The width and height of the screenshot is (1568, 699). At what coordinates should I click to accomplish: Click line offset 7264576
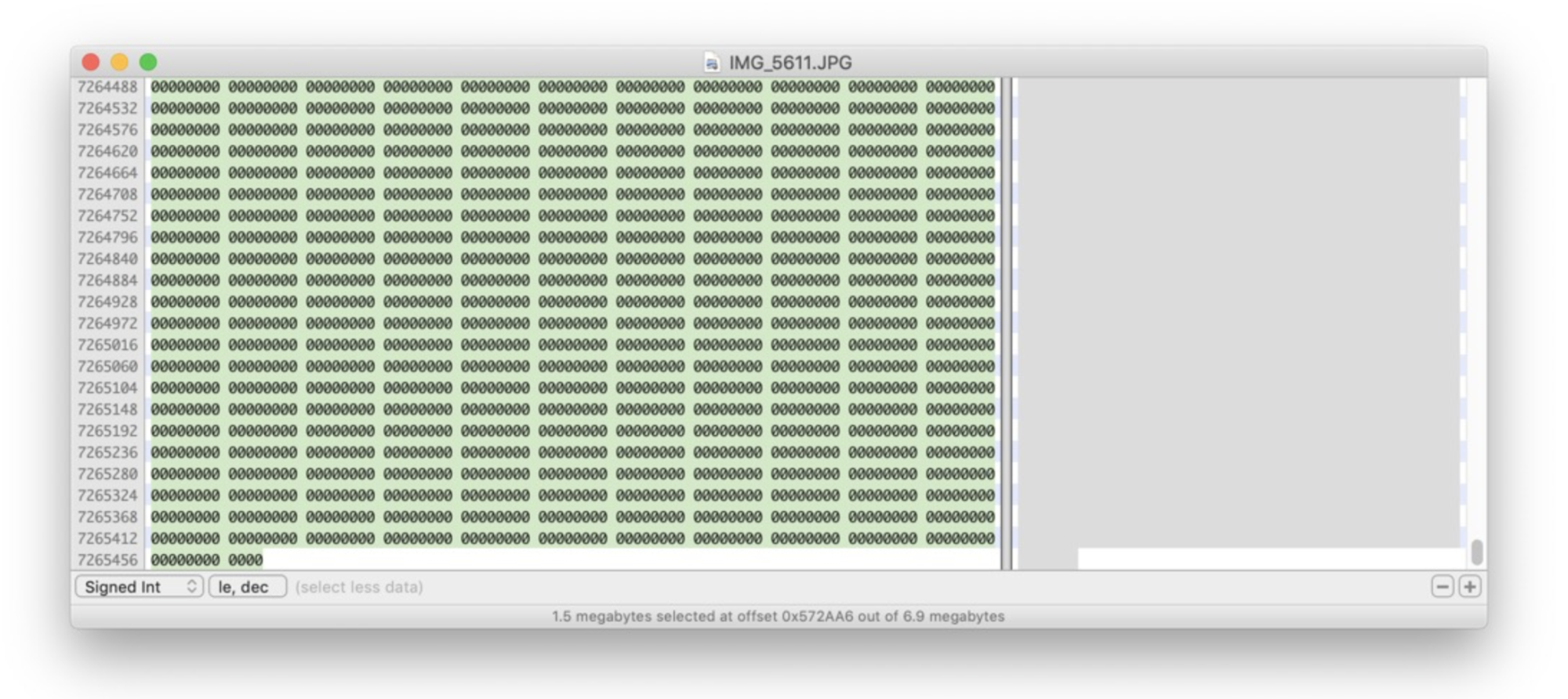coord(107,130)
